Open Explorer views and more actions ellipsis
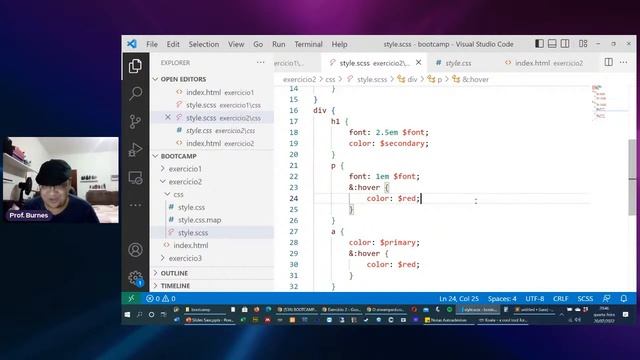 260,62
